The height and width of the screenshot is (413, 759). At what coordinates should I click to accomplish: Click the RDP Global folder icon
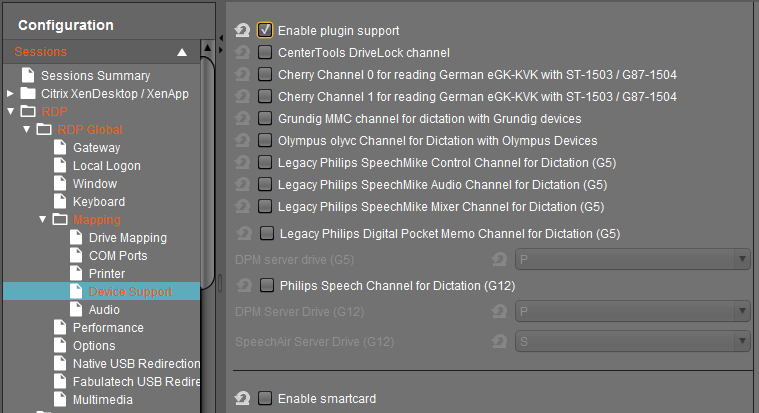44,130
